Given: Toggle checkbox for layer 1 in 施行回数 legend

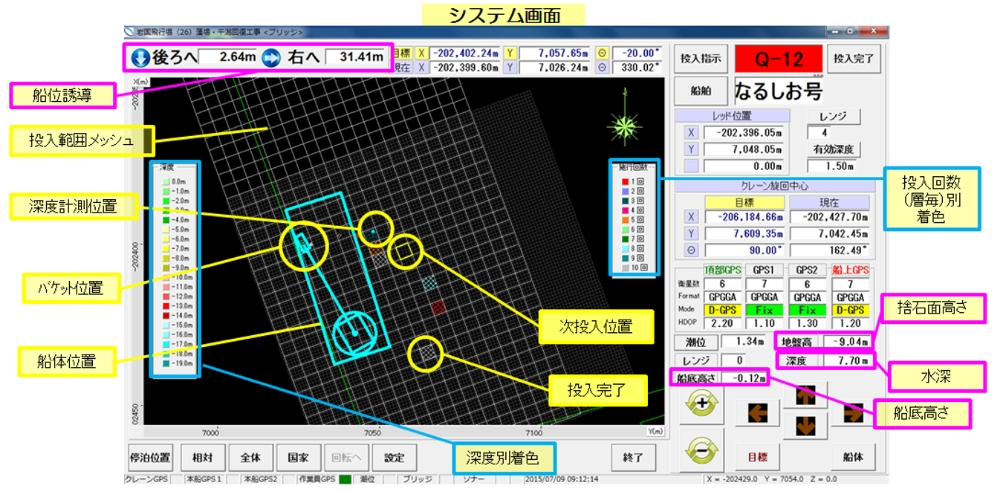Looking at the screenshot, I should (641, 180).
